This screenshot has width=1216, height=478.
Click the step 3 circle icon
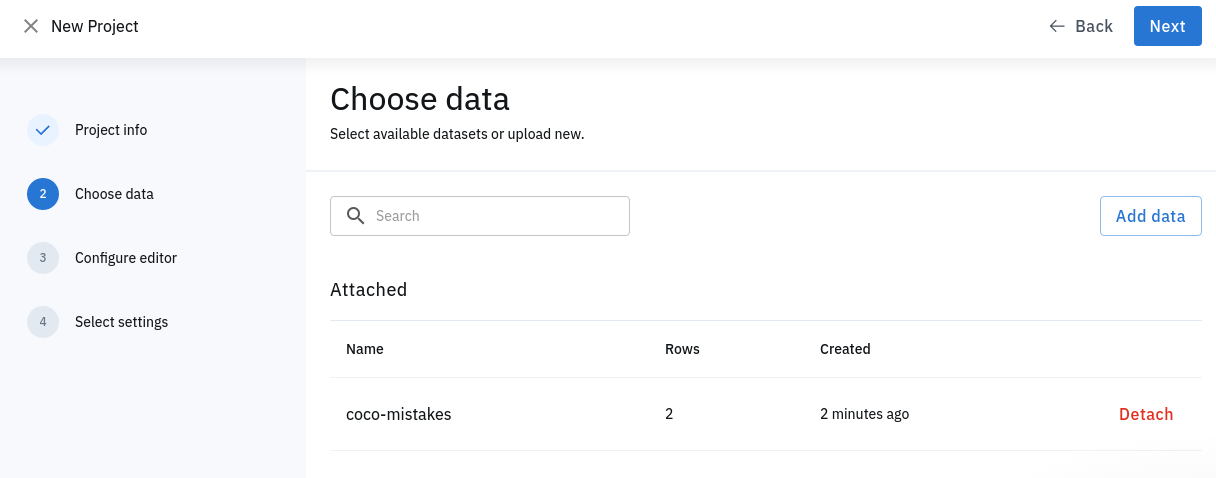click(43, 258)
